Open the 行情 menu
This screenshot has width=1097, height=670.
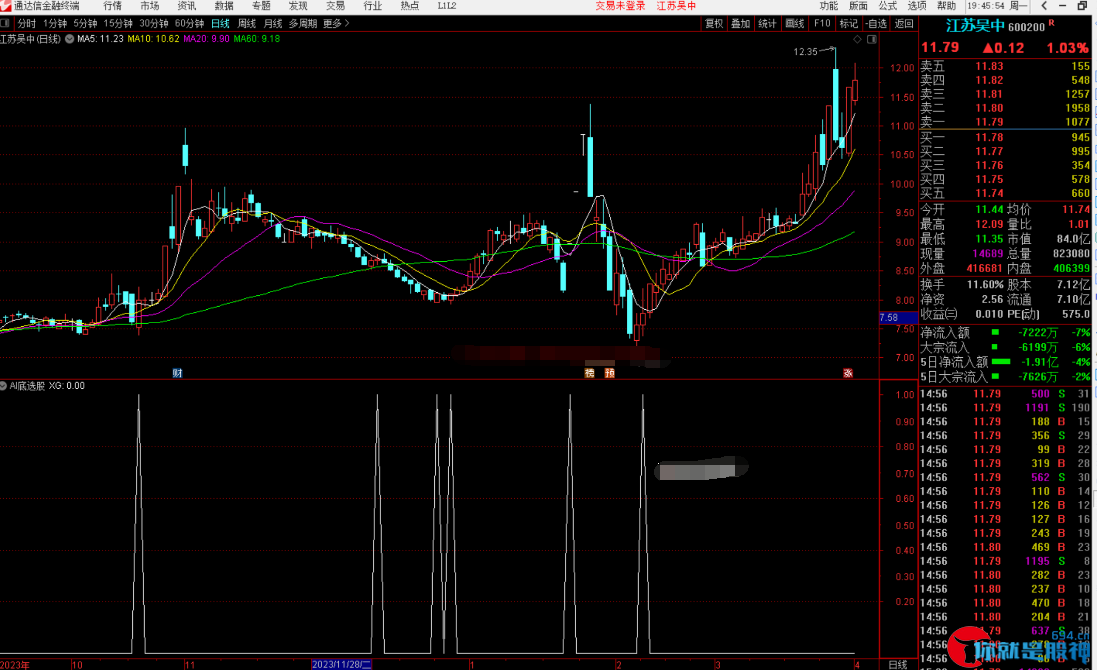pos(113,6)
